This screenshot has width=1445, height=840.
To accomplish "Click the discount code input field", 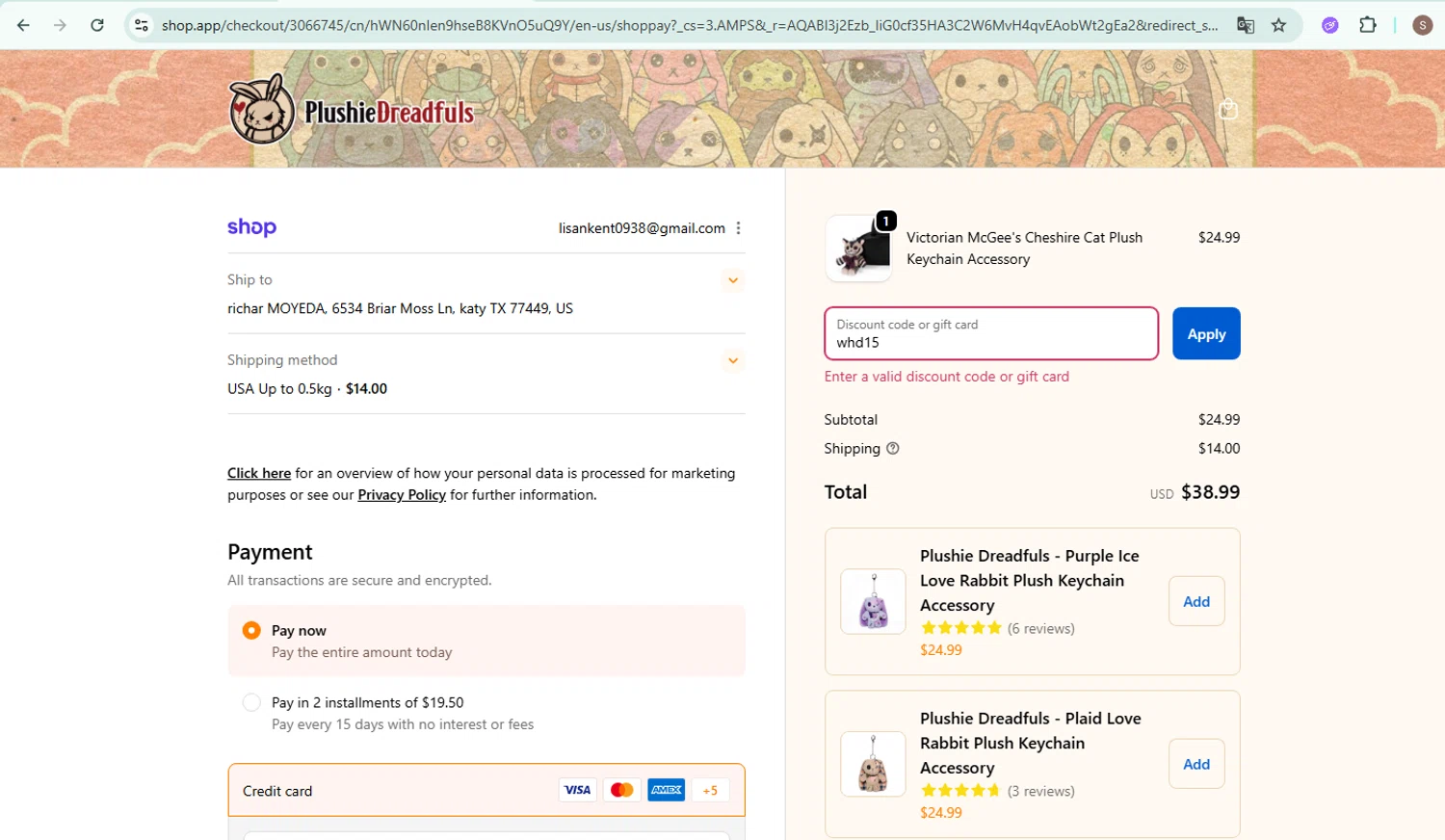I will [991, 333].
